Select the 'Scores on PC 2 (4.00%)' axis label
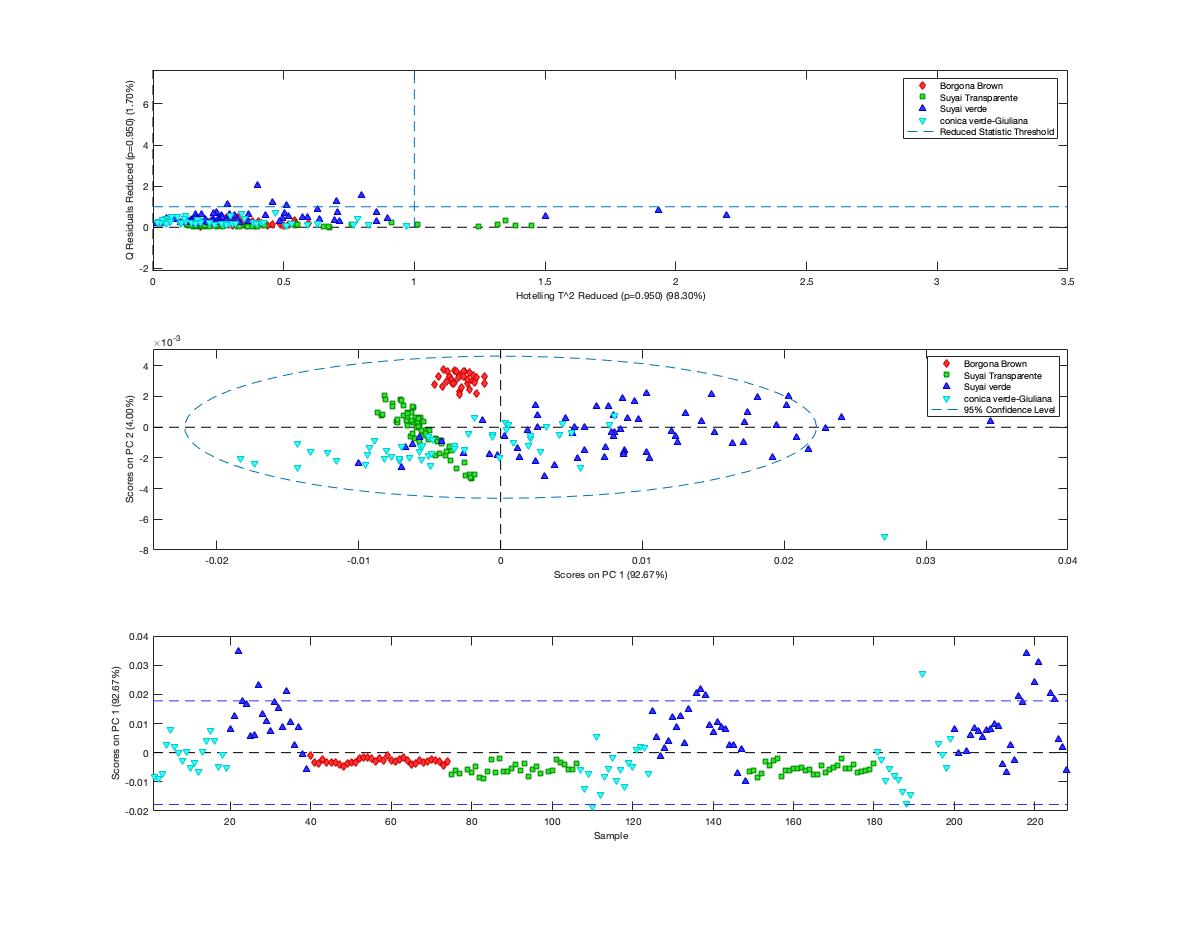Viewport: 1180px width, 932px height. [130, 449]
